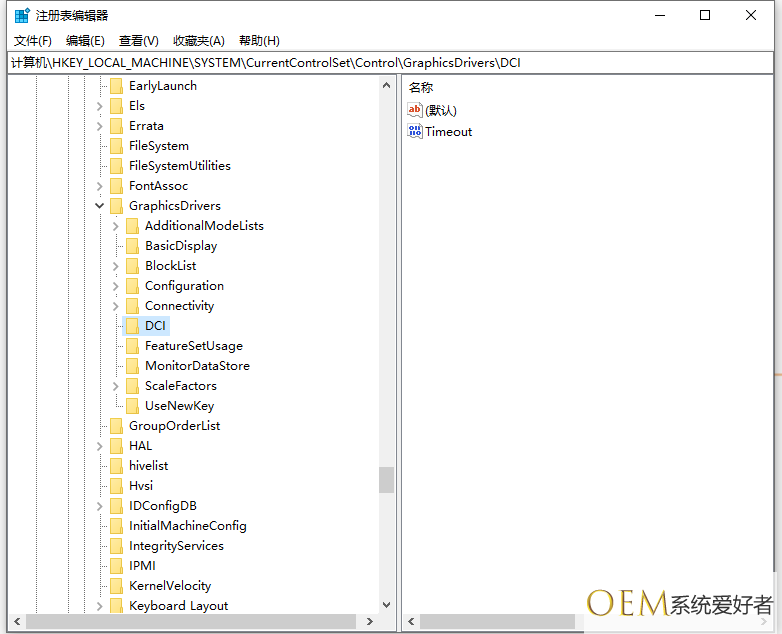This screenshot has width=782, height=634.
Task: Click the (默认) string value icon
Action: point(415,110)
